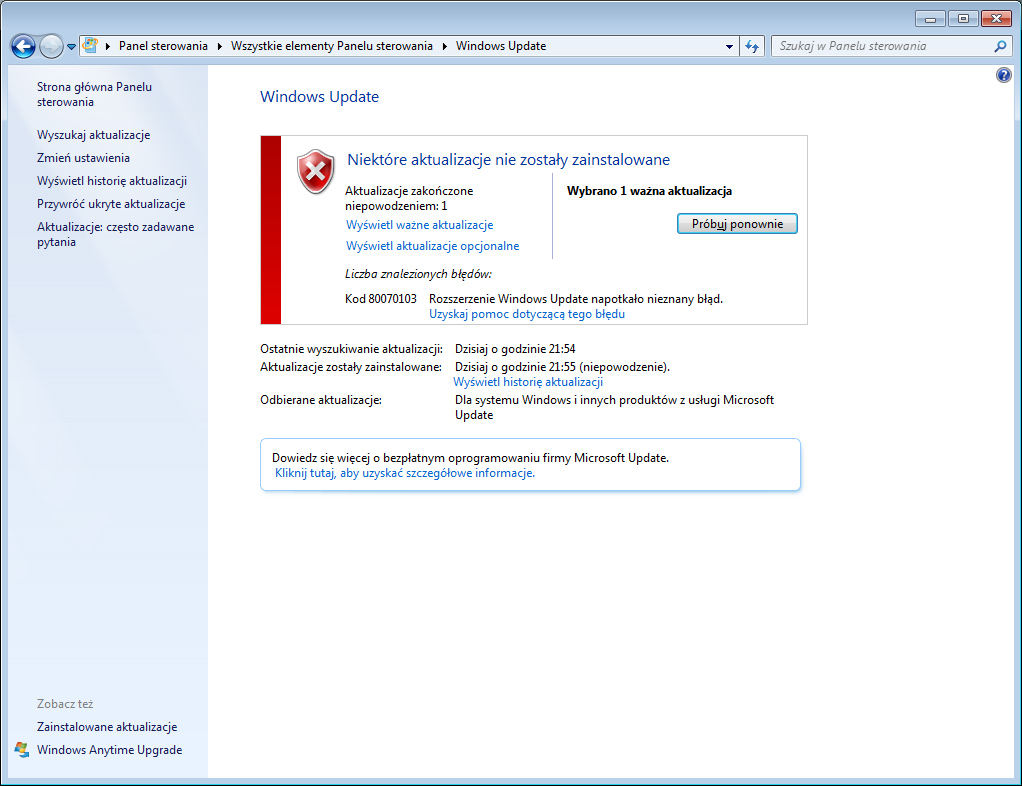The height and width of the screenshot is (786, 1022).
Task: Go back using the blue back arrow
Action: (x=23, y=46)
